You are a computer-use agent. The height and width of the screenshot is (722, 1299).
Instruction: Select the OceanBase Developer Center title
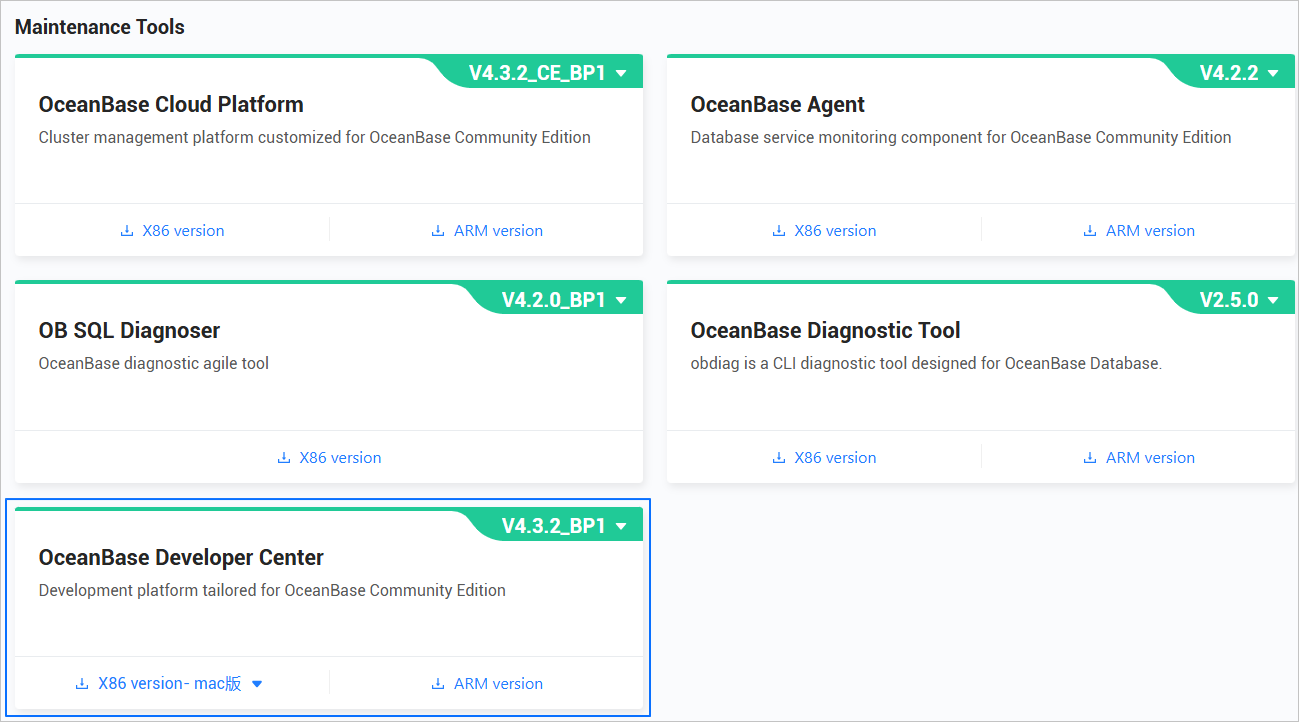click(181, 557)
